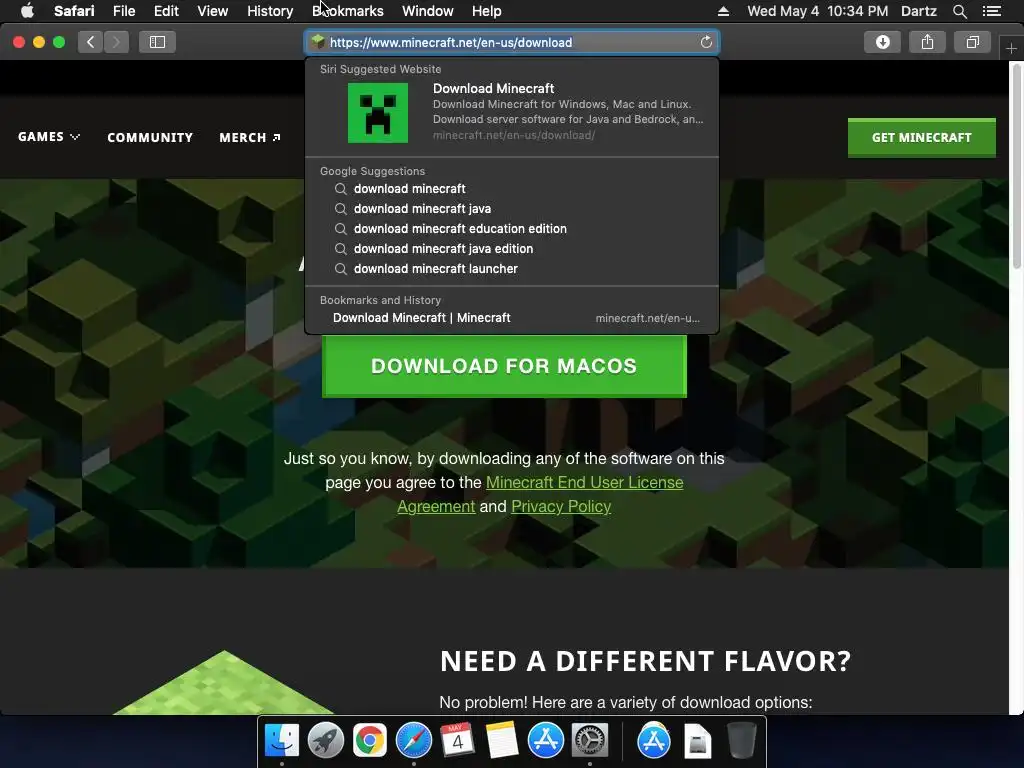The image size is (1024, 768).
Task: Open the Apple menu
Action: (27, 11)
